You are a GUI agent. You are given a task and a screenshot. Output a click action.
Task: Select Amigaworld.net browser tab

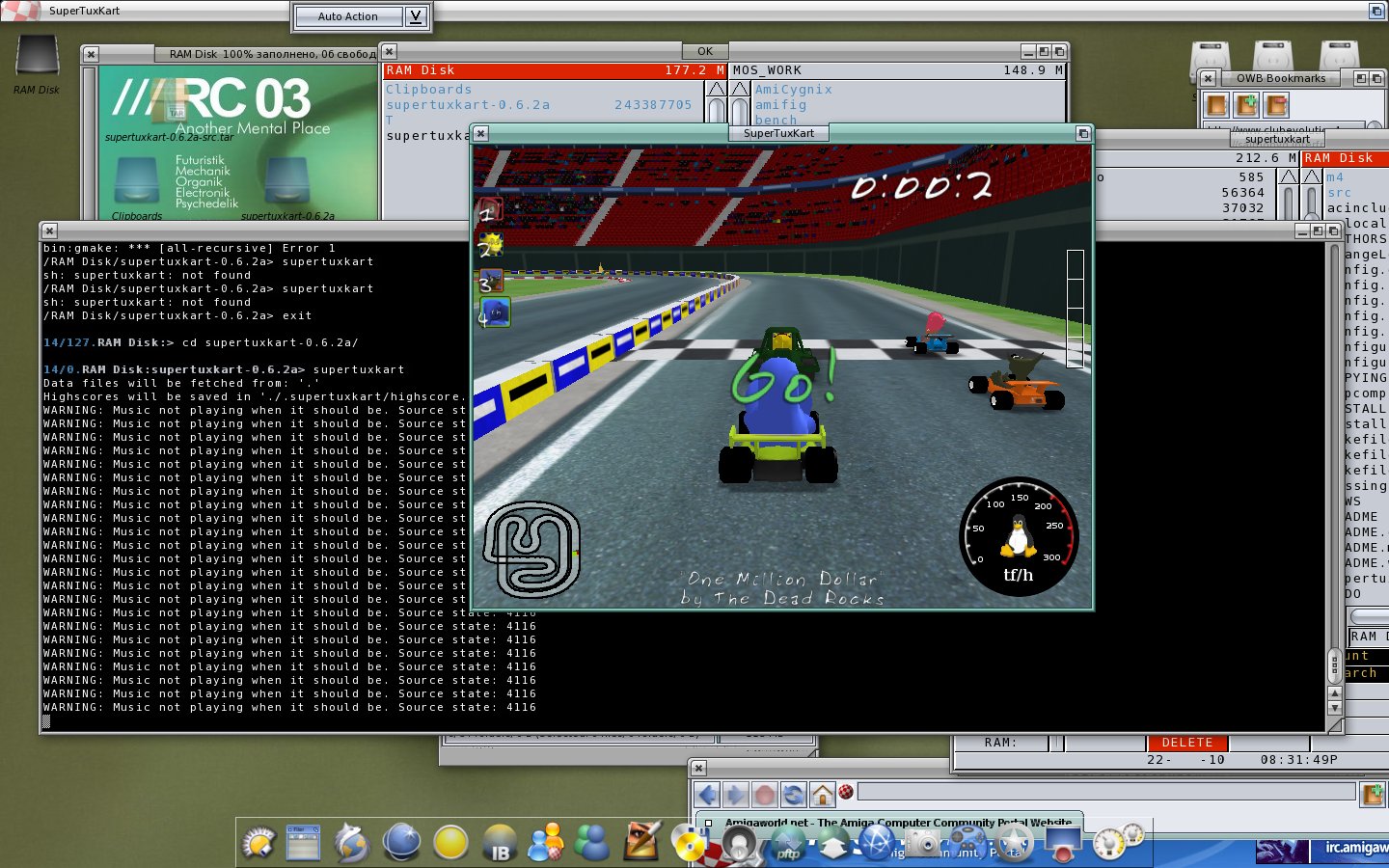click(889, 823)
